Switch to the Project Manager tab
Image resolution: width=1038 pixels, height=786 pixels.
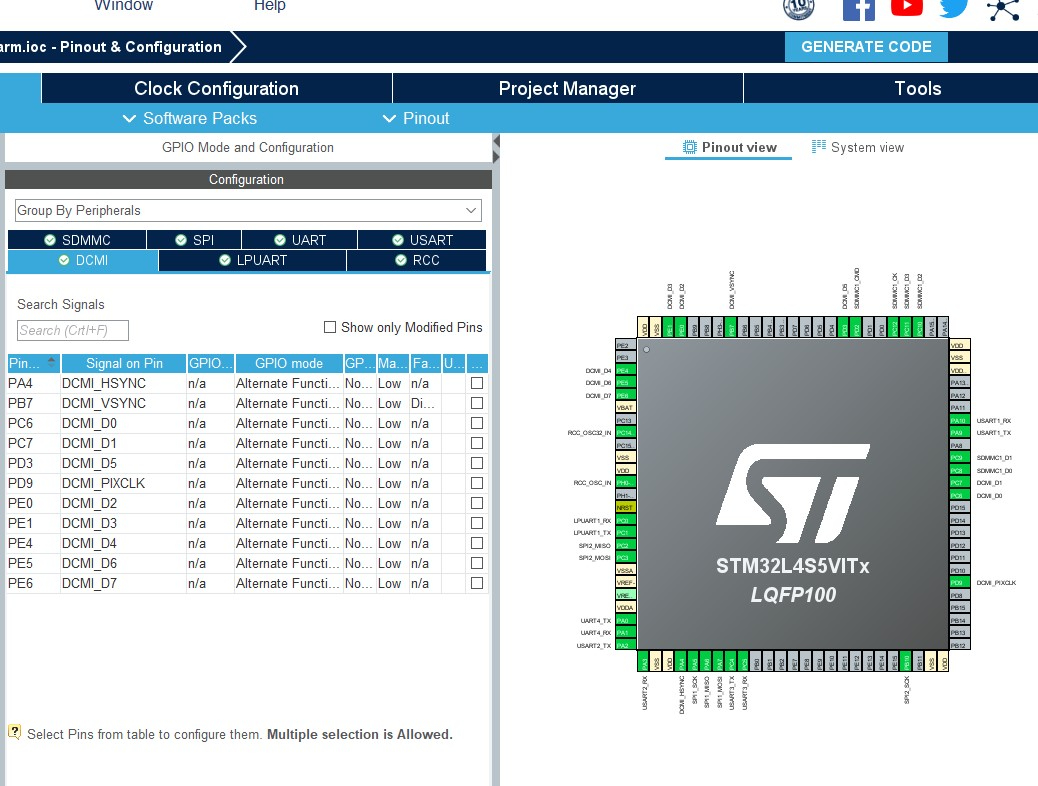pyautogui.click(x=567, y=89)
